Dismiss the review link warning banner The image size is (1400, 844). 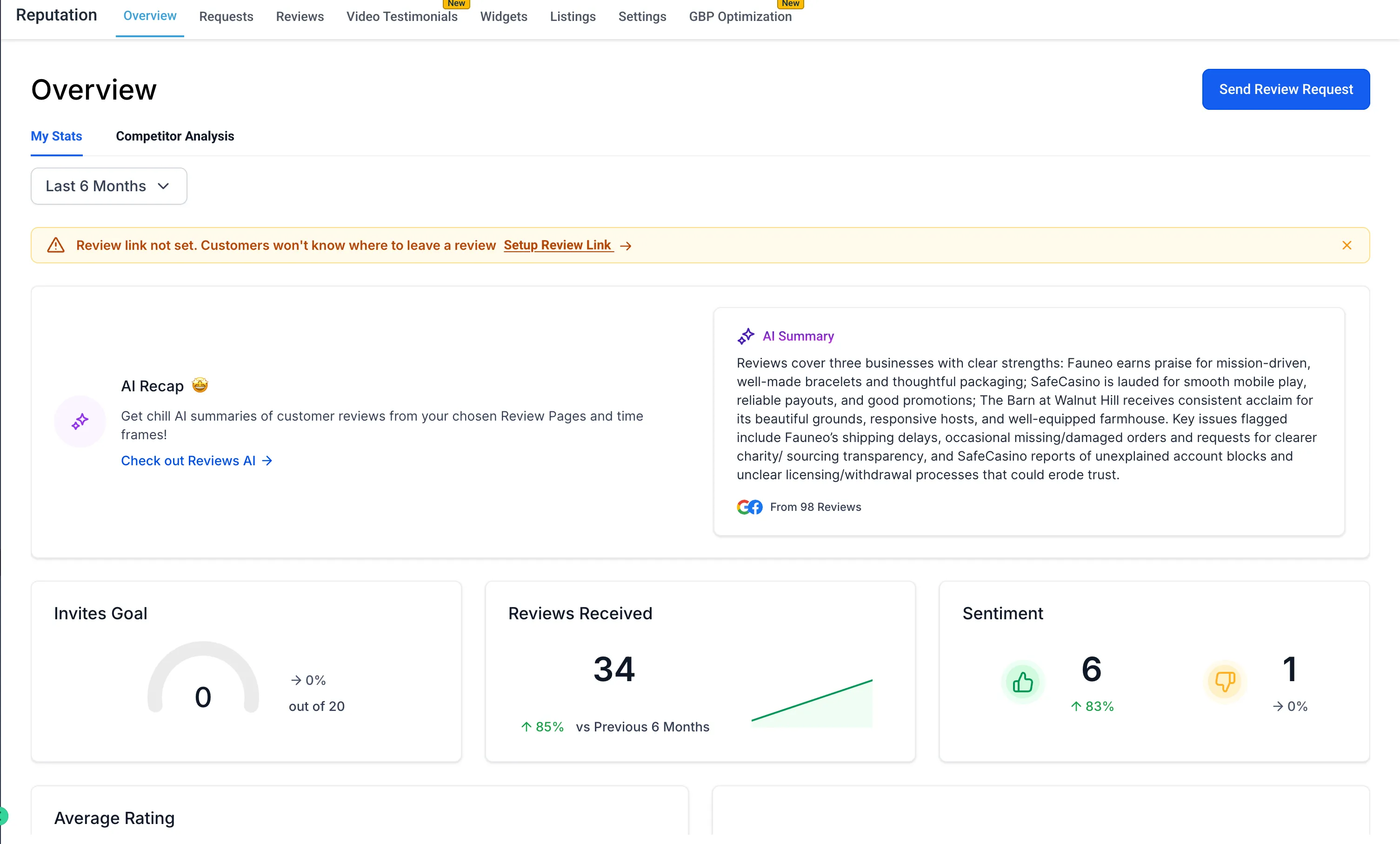(x=1346, y=245)
